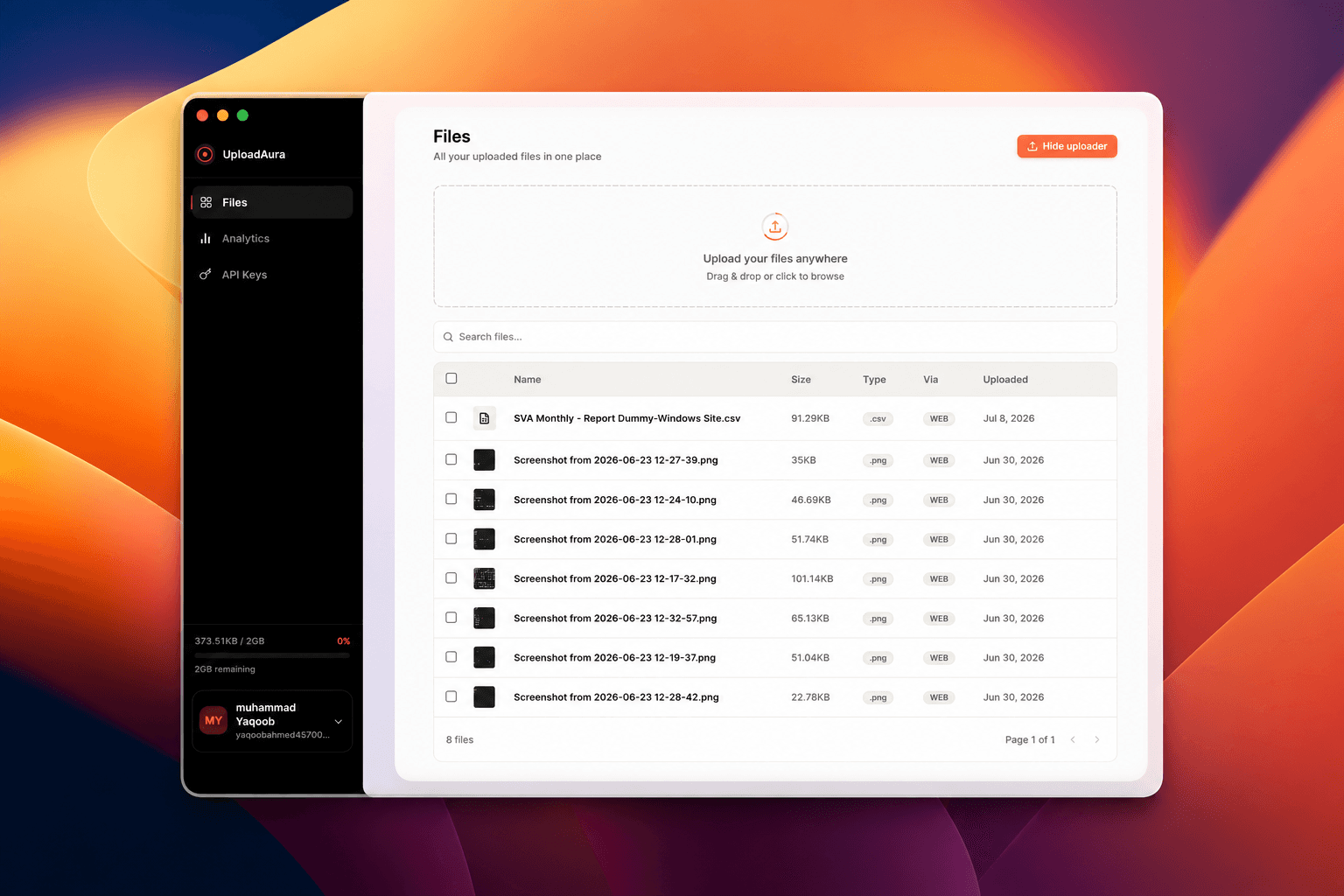This screenshot has width=1344, height=896.
Task: Click file name Screenshot from 2026-06-23 12-32-57.png
Action: pyautogui.click(x=615, y=618)
